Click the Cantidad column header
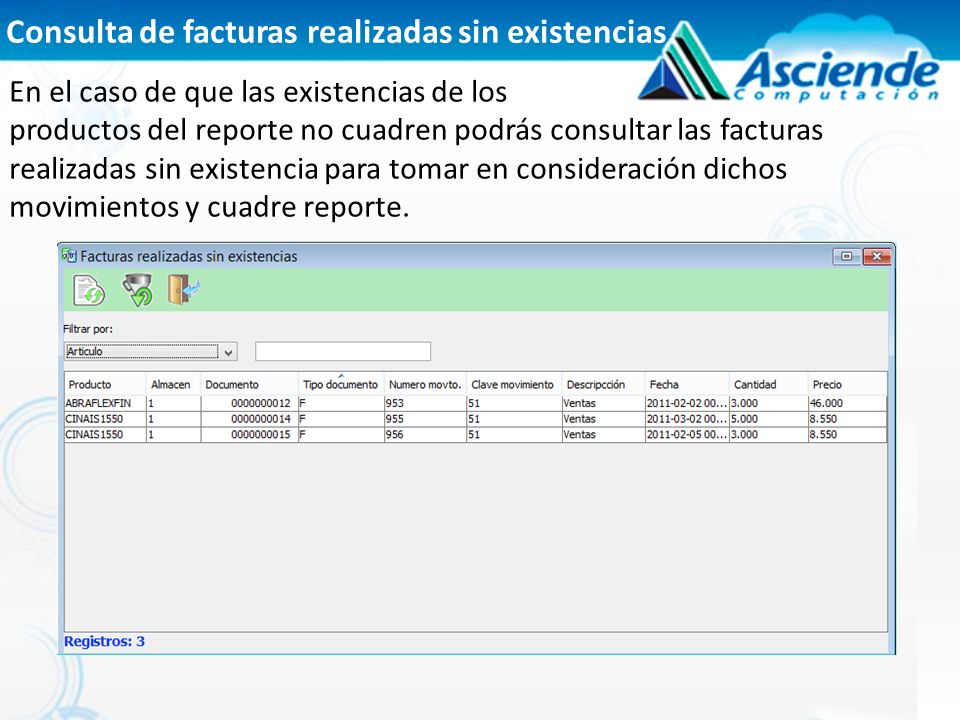Screen dimensions: 960x720 pyautogui.click(x=768, y=384)
